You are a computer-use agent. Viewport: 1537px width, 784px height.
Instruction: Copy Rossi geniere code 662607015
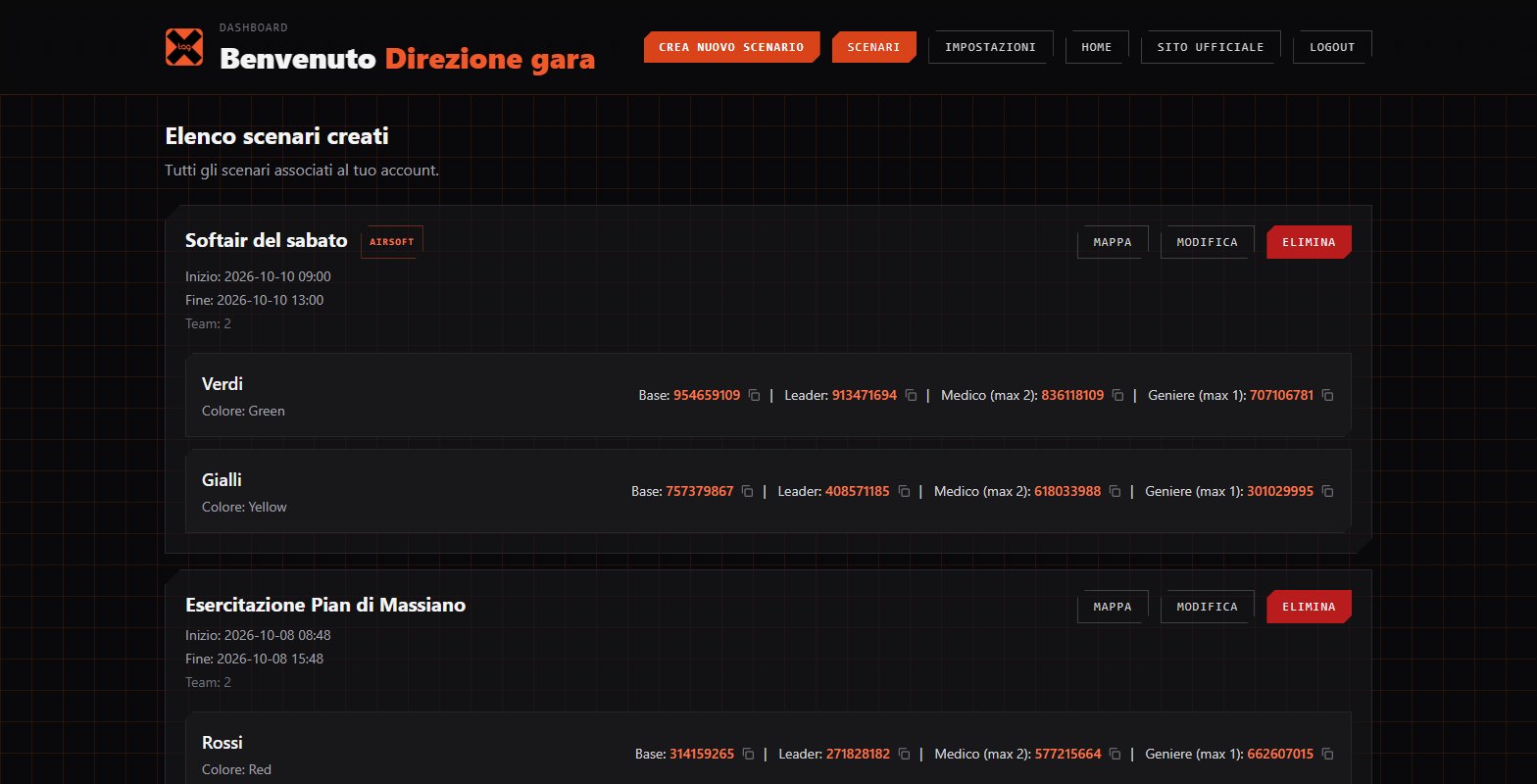click(1327, 755)
